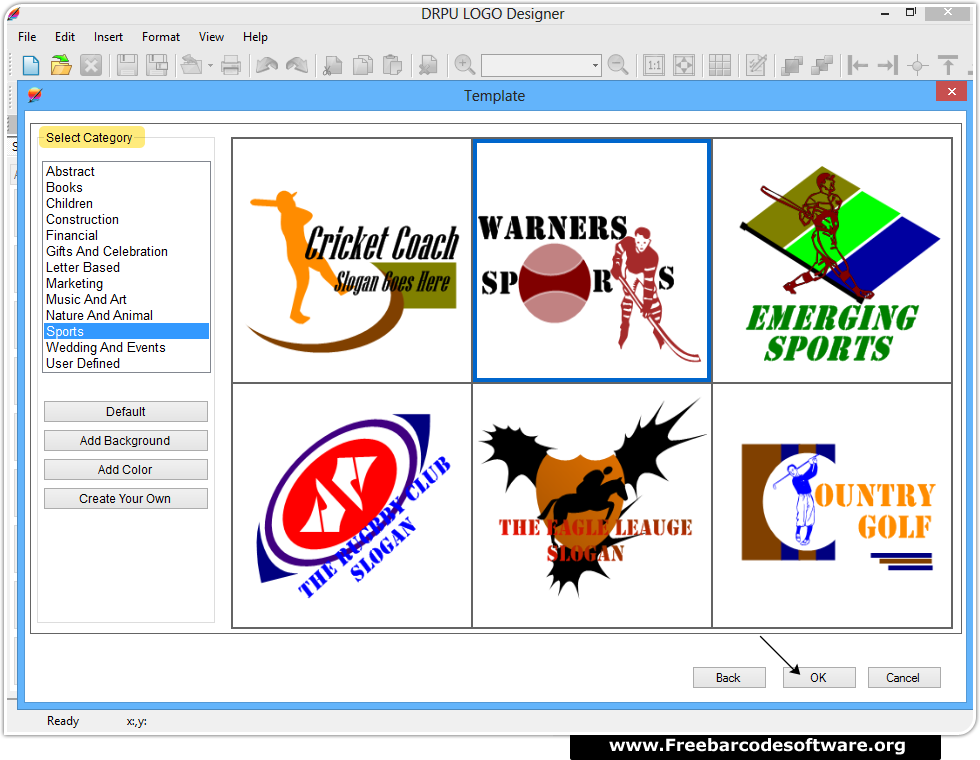Click the Copy pages icon
Viewport: 980px width, 760px height.
[x=362, y=65]
